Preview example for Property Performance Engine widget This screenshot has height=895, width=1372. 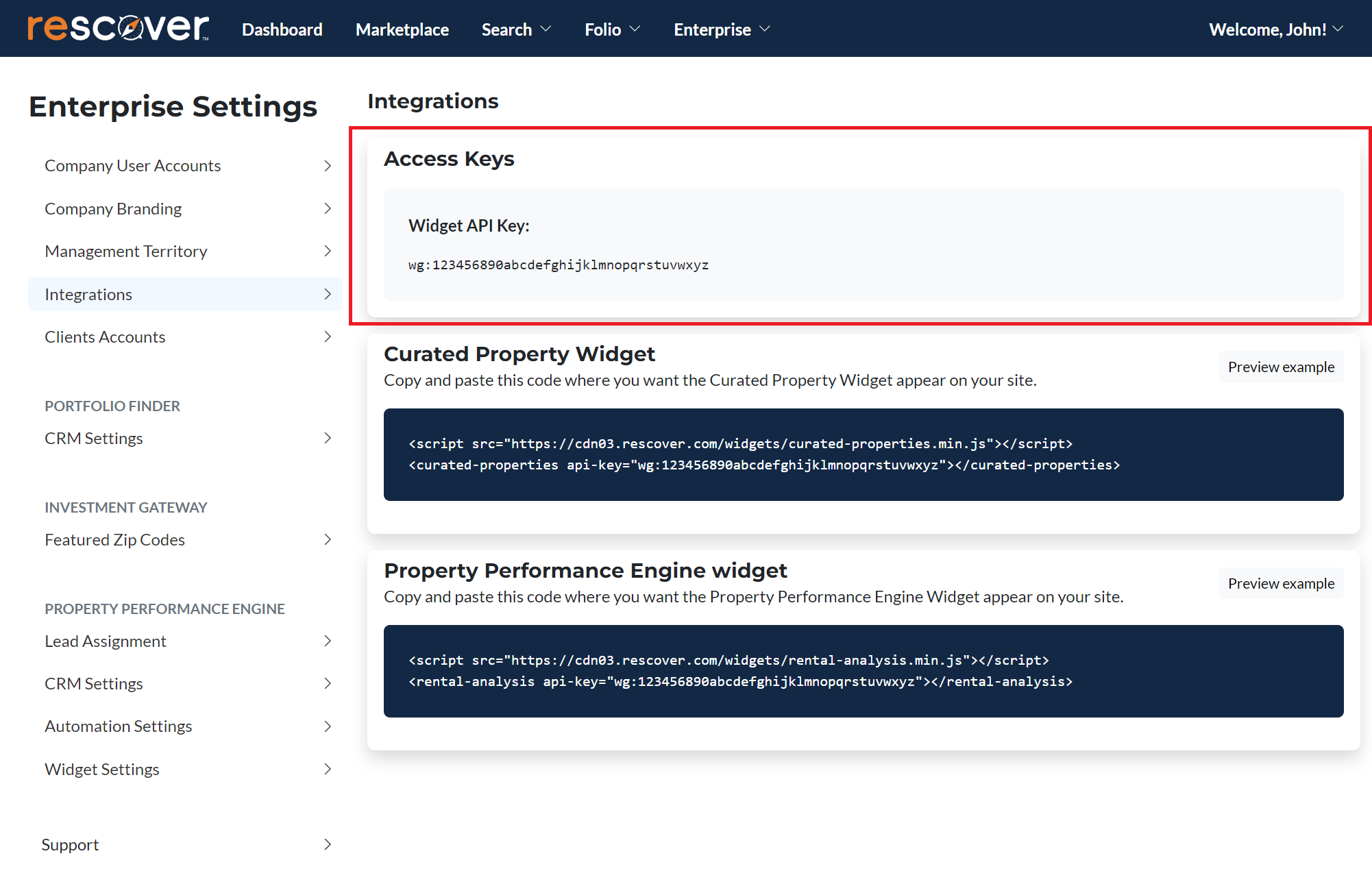click(1280, 583)
